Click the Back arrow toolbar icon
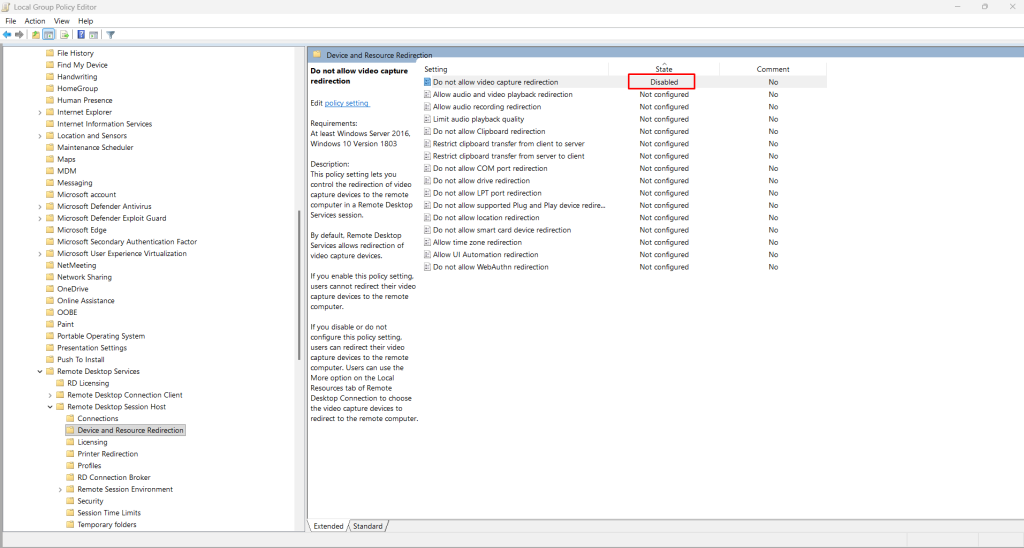This screenshot has height=548, width=1024. [7, 35]
